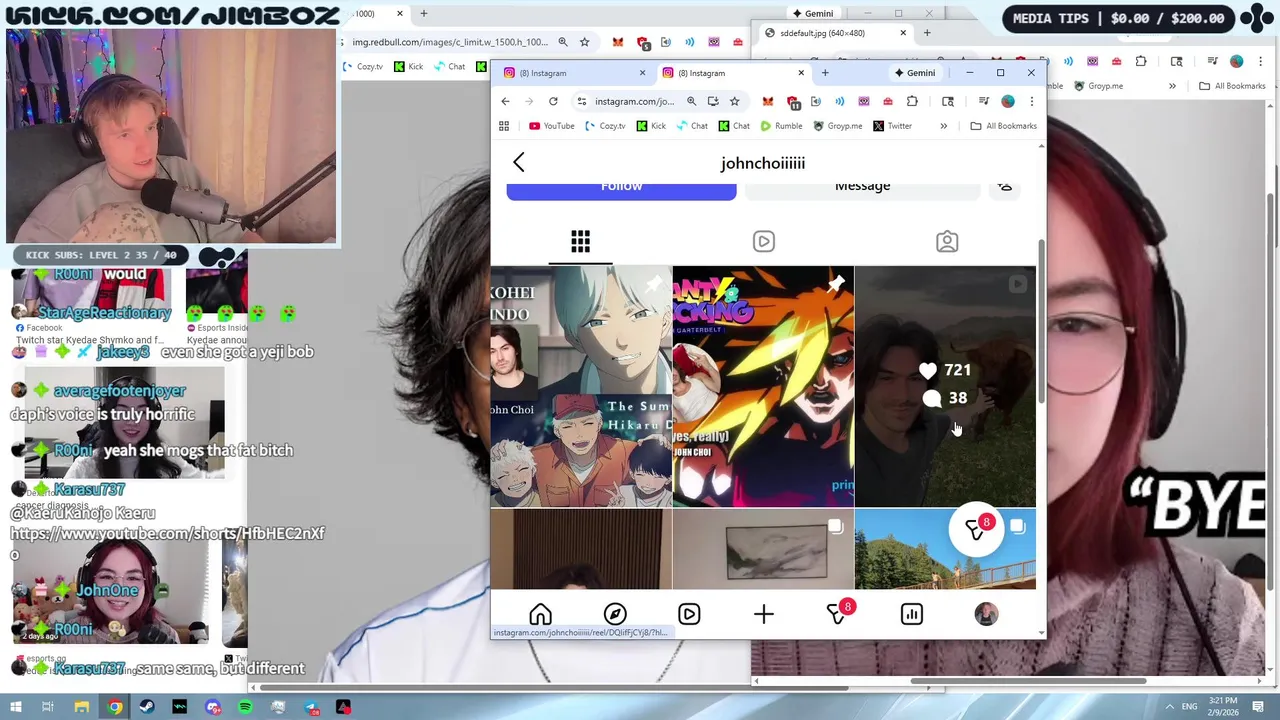The image size is (1280, 720).
Task: Open messages icon with 8 badge in bottom bar
Action: [x=838, y=613]
